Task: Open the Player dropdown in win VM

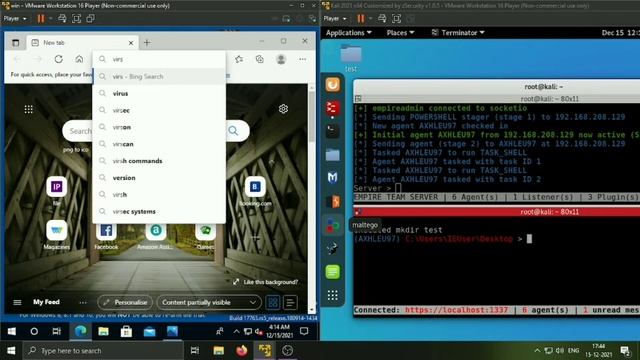Action: pos(15,18)
